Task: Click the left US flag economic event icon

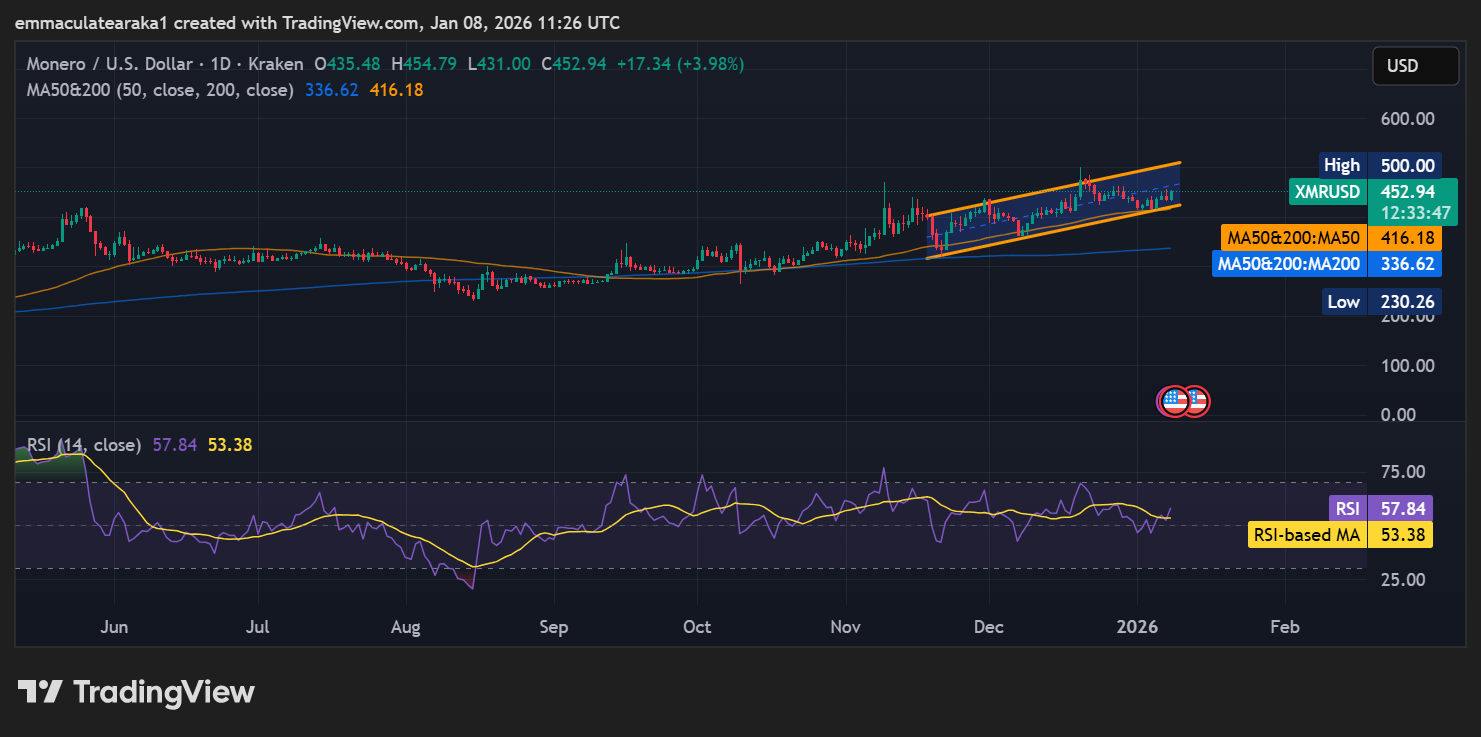Action: pyautogui.click(x=1174, y=401)
